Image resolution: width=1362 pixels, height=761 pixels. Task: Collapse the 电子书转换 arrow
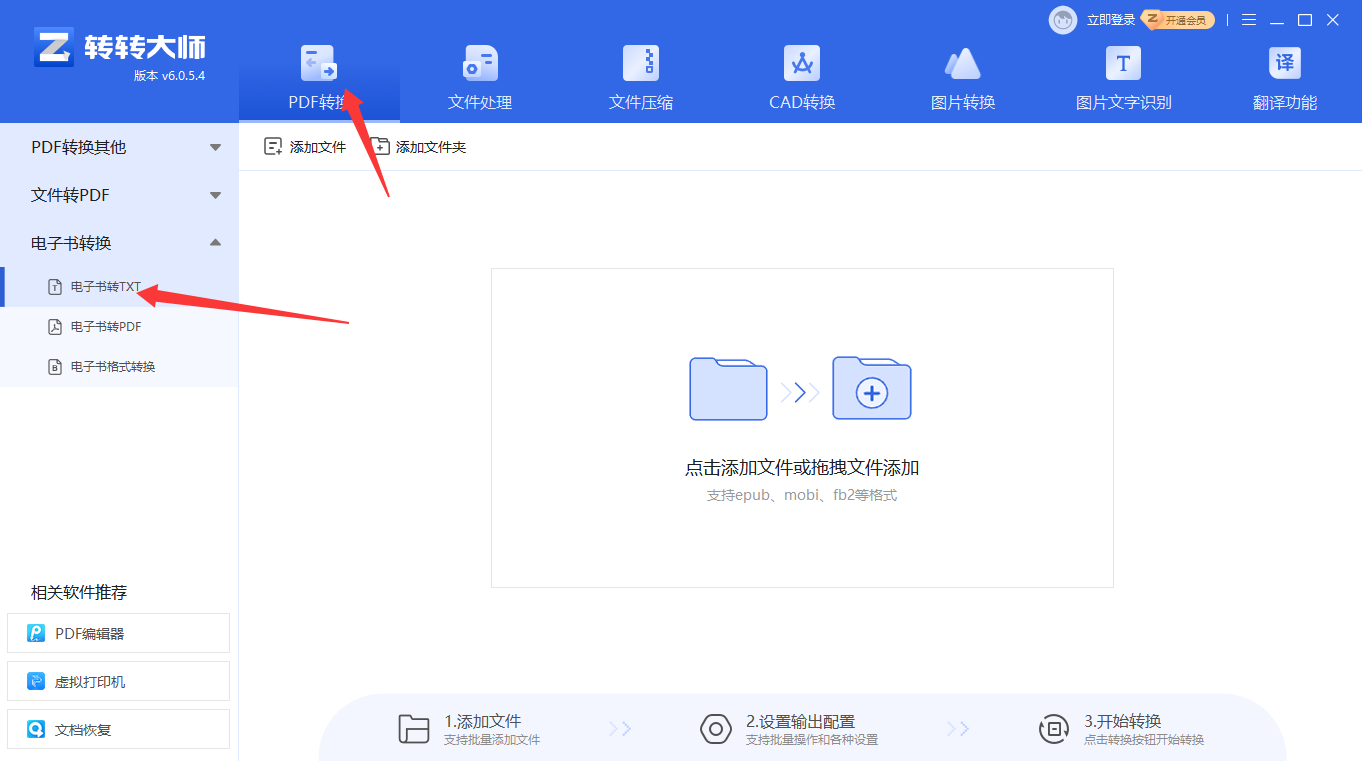[x=216, y=243]
